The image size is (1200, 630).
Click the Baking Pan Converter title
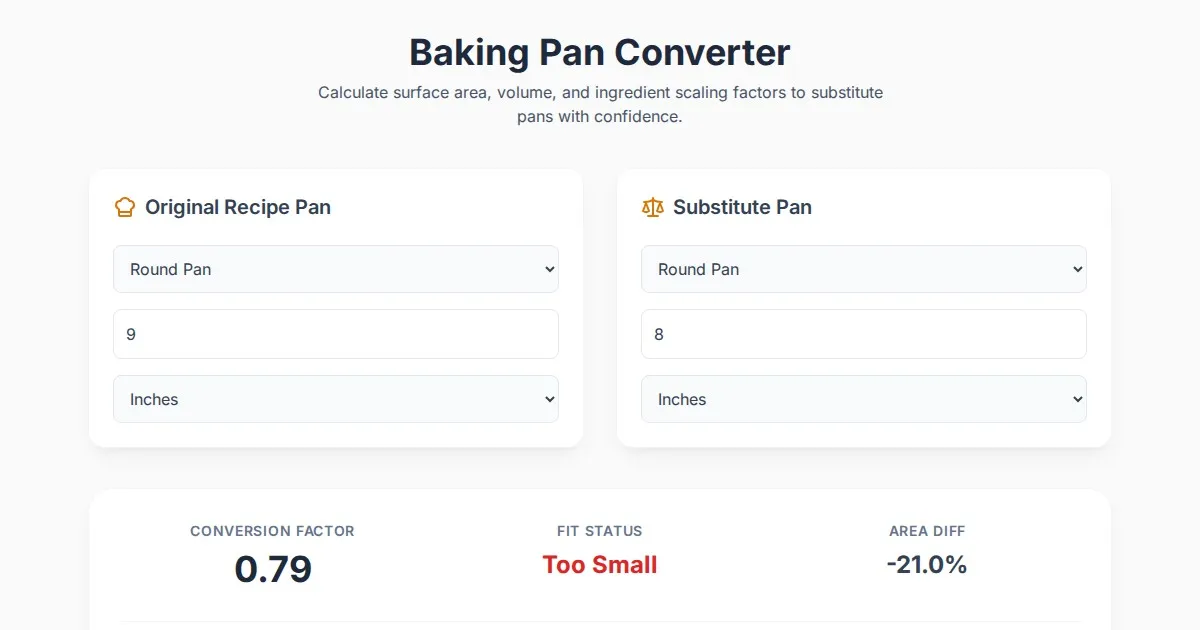pyautogui.click(x=600, y=52)
